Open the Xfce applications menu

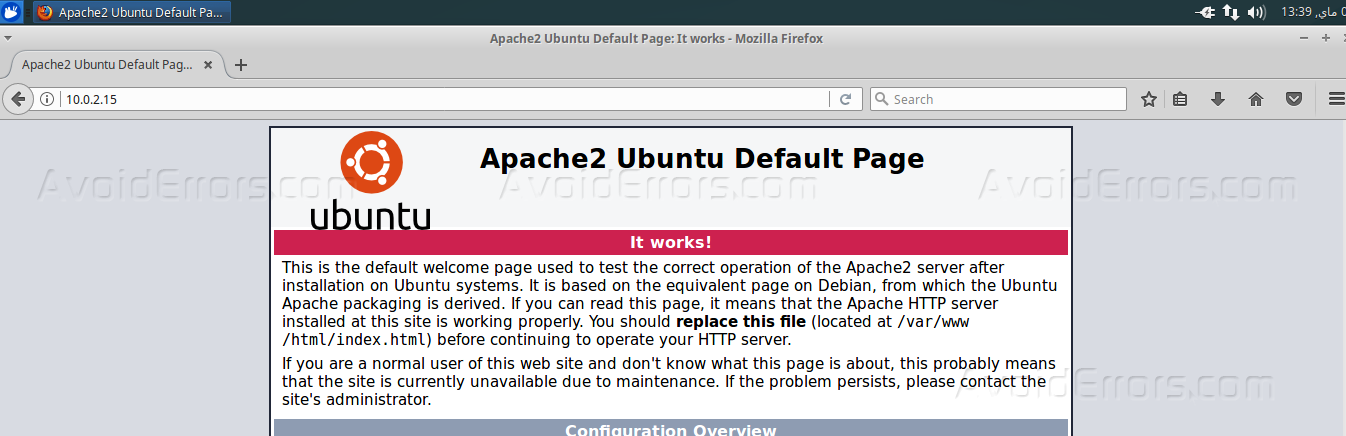point(13,12)
